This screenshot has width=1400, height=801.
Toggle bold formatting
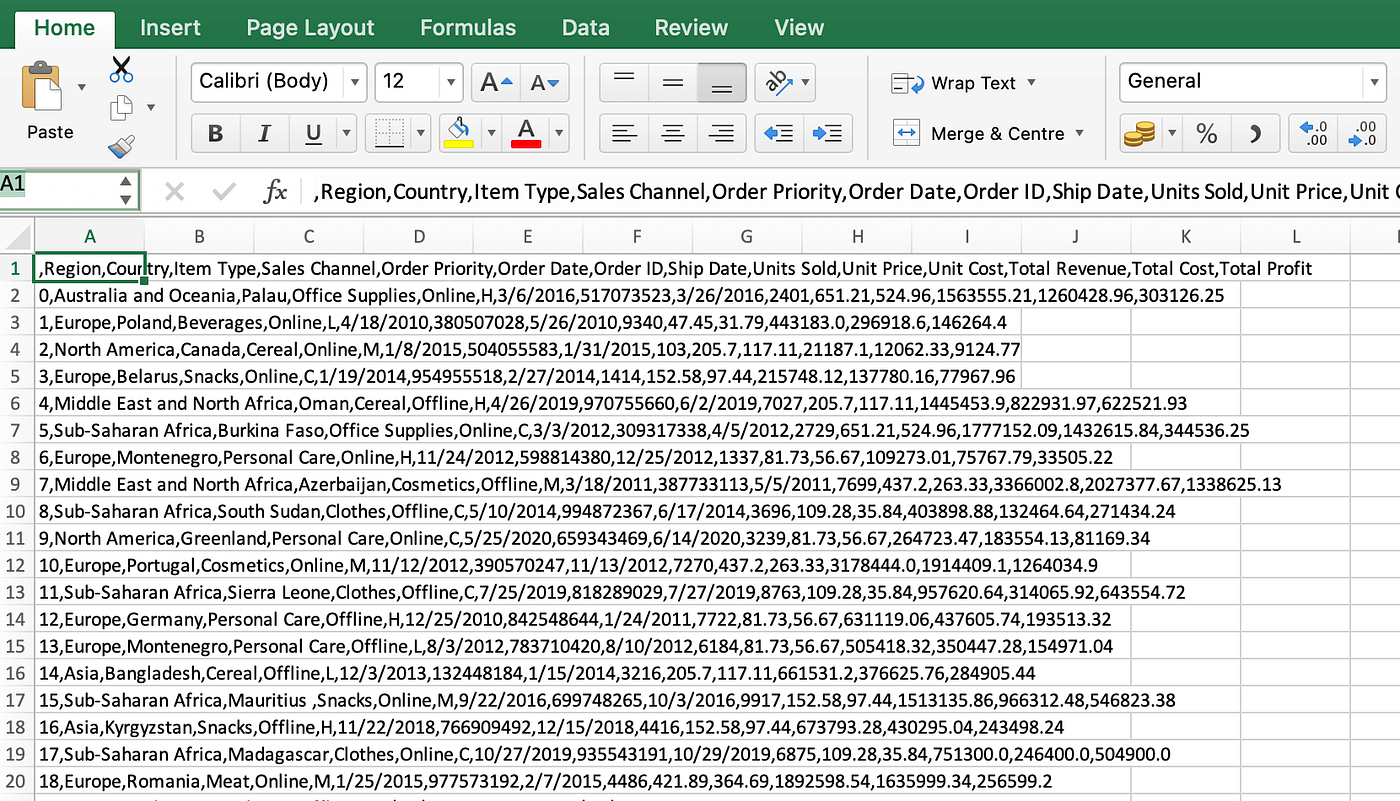217,133
